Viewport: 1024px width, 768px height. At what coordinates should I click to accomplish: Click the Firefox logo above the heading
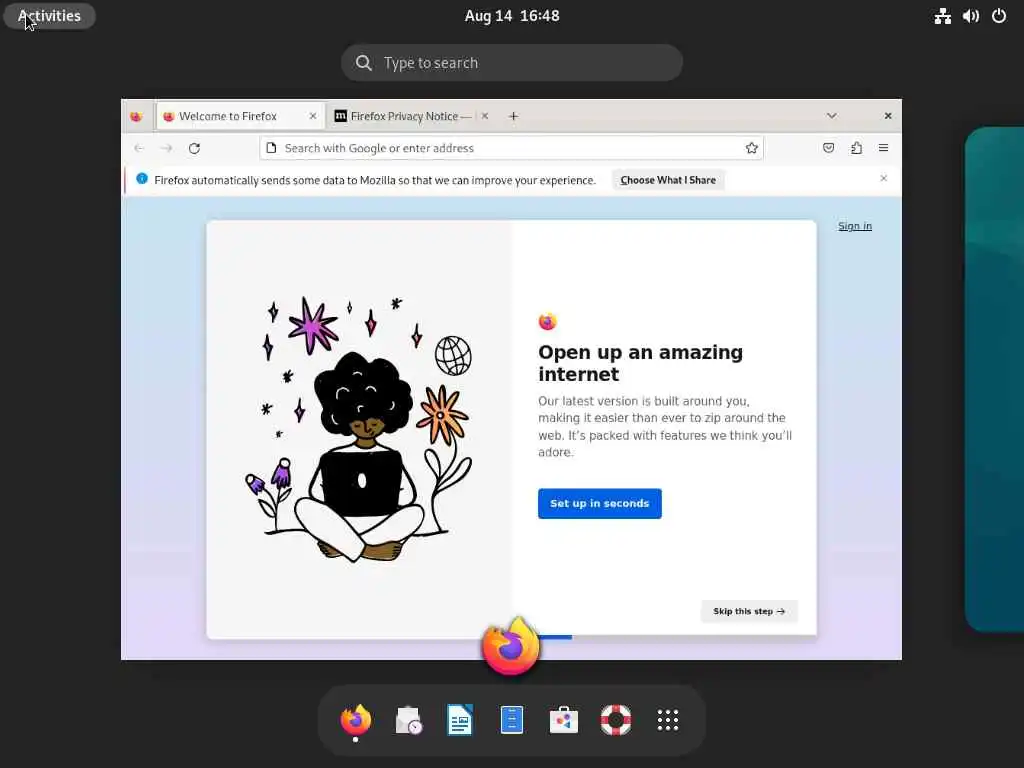547,321
